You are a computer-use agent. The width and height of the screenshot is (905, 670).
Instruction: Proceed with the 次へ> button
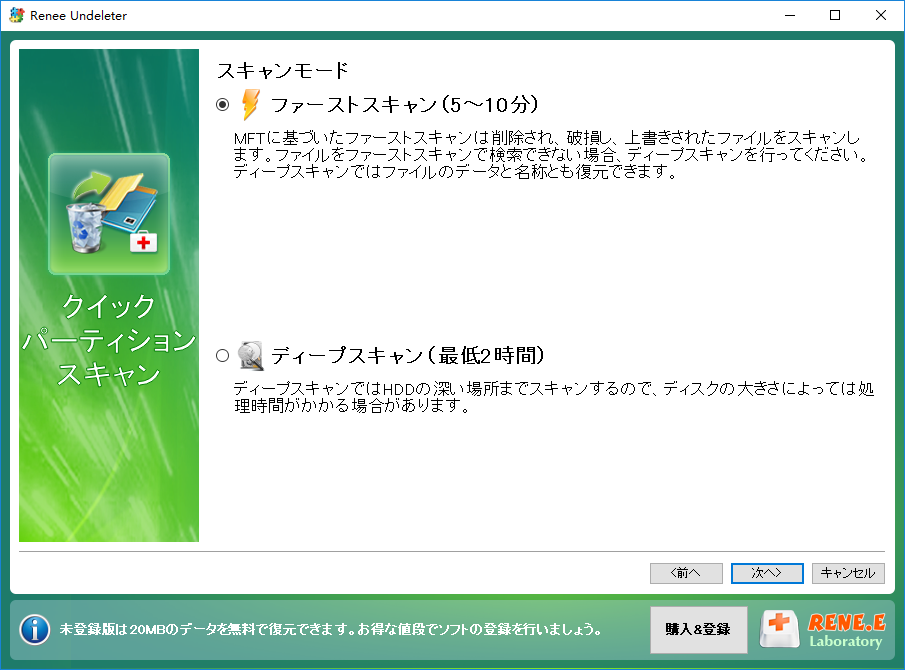coord(767,573)
